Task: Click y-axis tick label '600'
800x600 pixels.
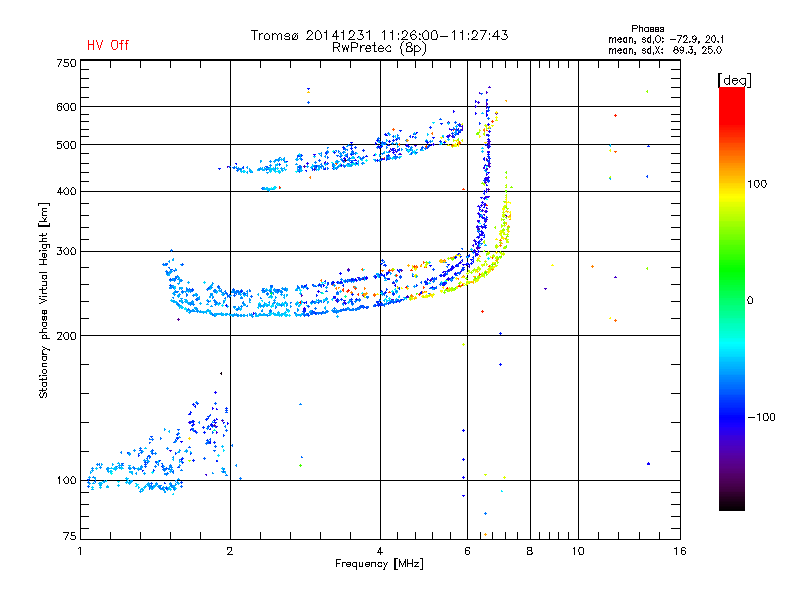Action: click(66, 107)
